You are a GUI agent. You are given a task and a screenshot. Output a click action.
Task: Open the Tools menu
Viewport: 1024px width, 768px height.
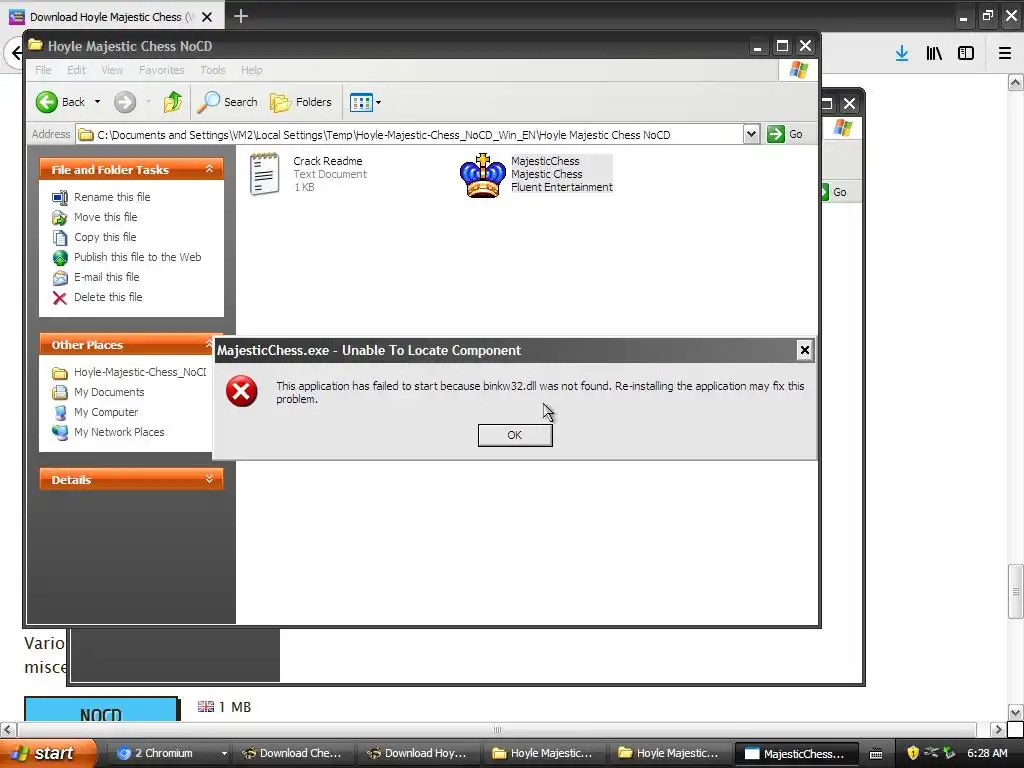pos(213,70)
